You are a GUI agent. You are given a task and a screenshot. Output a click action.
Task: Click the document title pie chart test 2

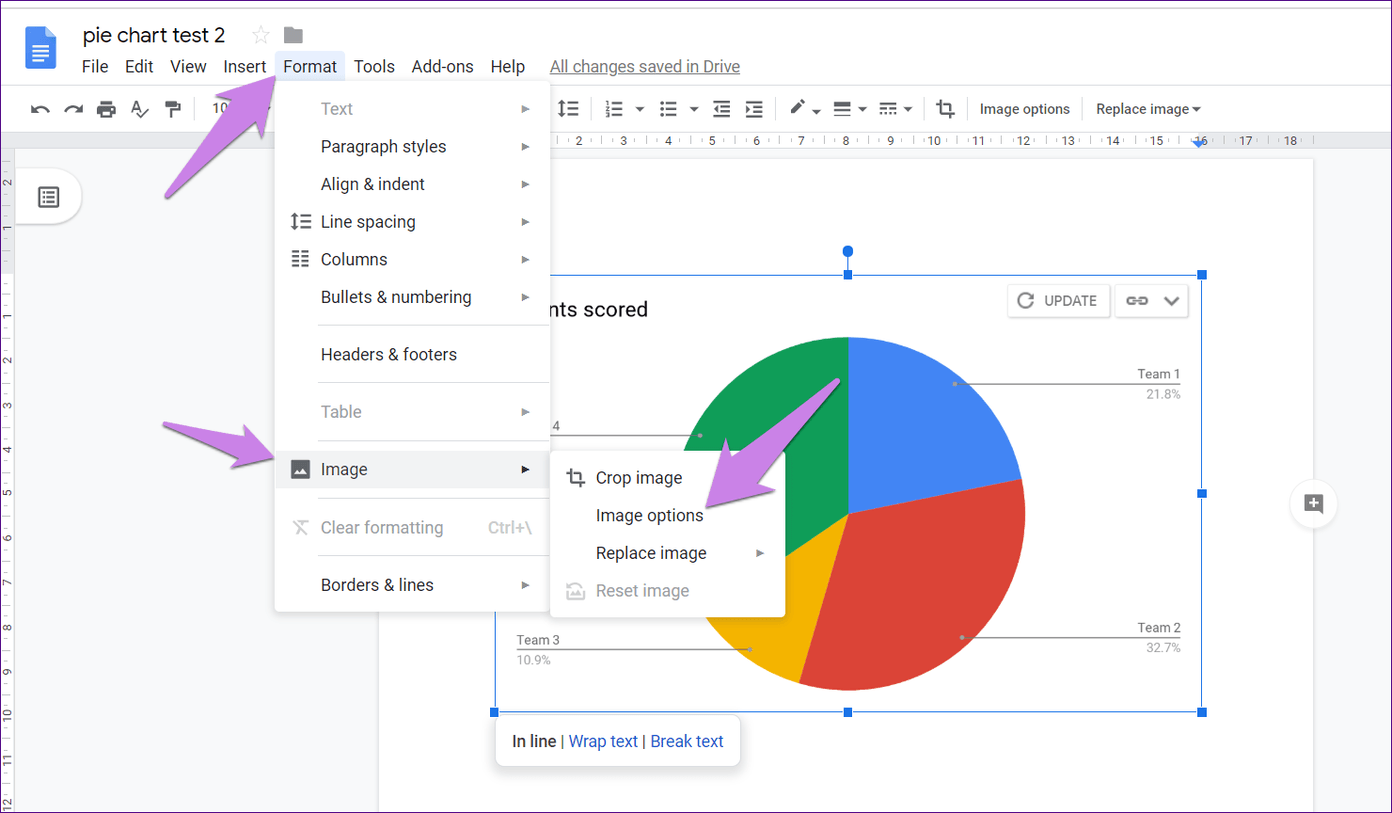[x=154, y=35]
